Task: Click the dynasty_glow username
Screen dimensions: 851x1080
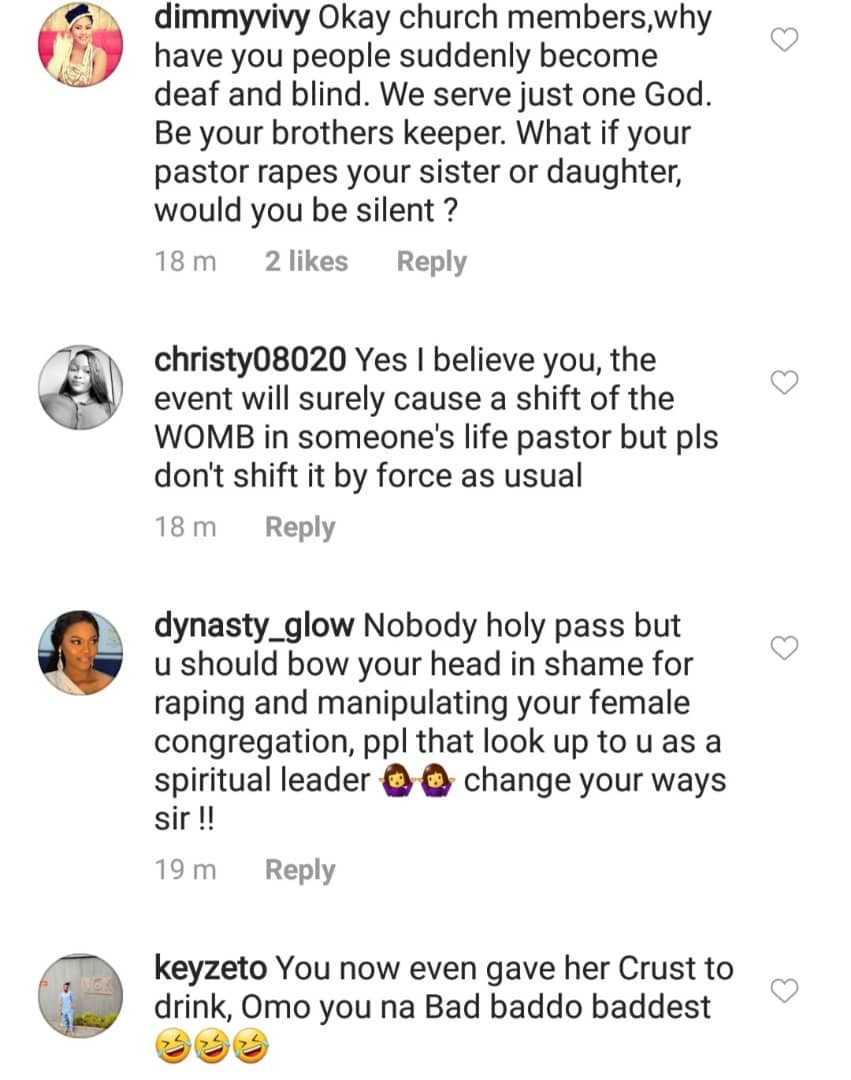Action: [255, 626]
